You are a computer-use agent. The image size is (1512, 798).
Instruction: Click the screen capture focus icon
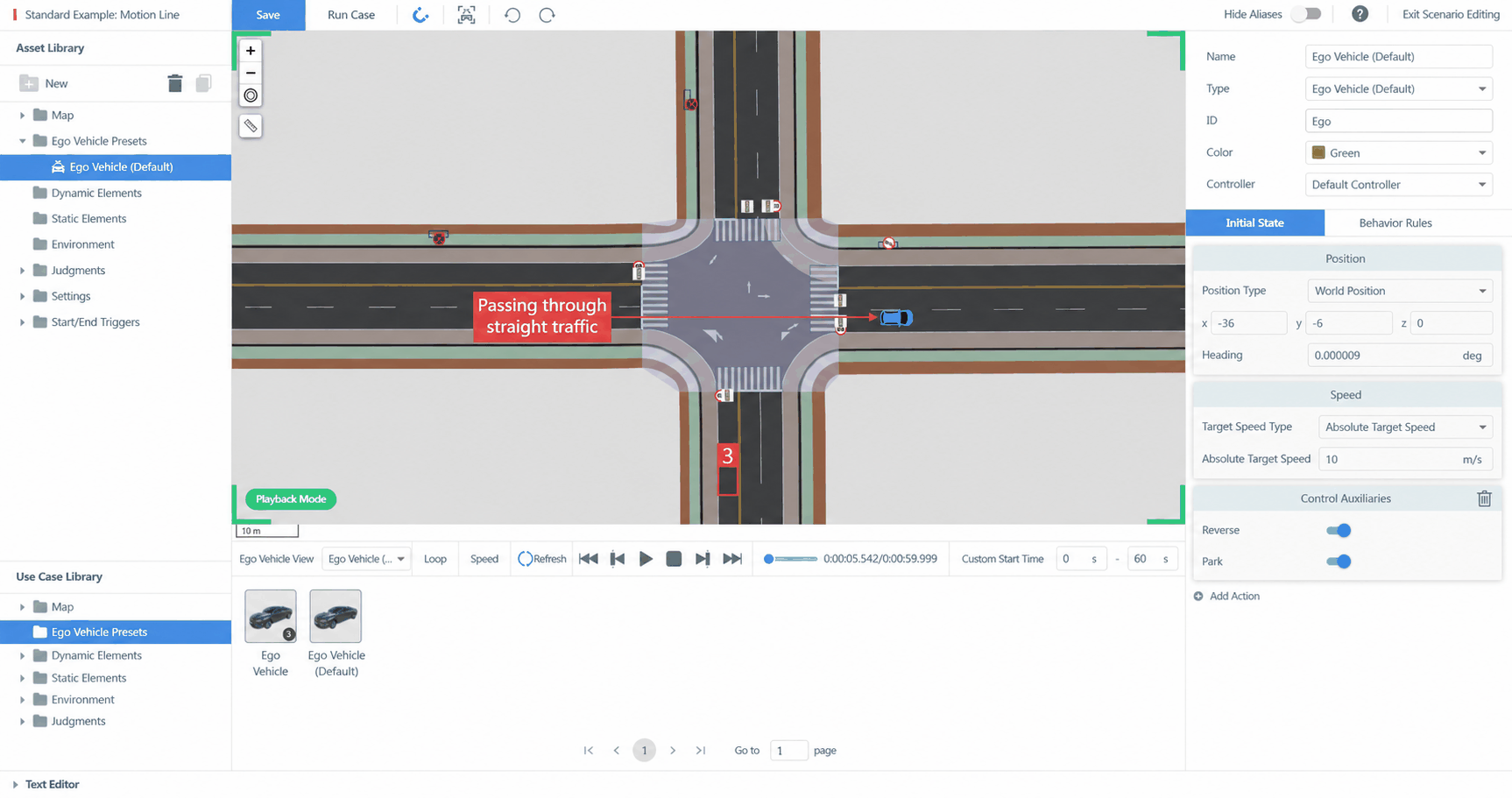coord(467,15)
